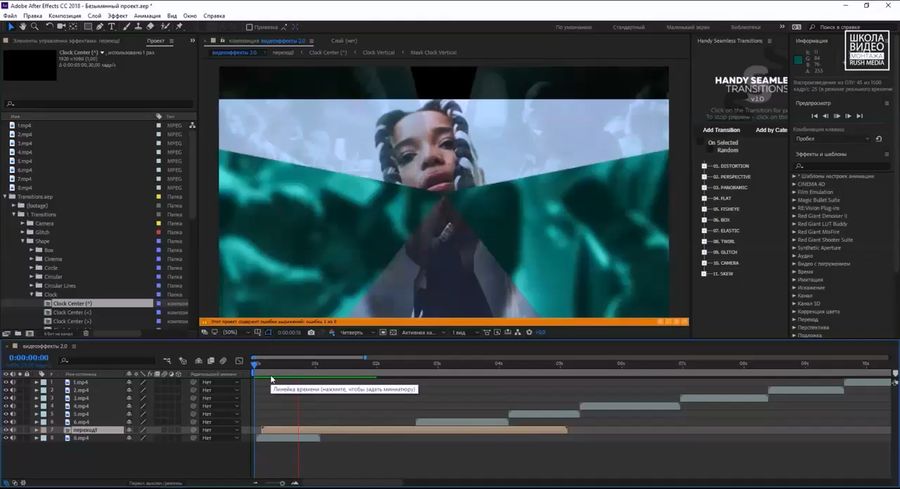Click the Add by Category button

pyautogui.click(x=771, y=130)
